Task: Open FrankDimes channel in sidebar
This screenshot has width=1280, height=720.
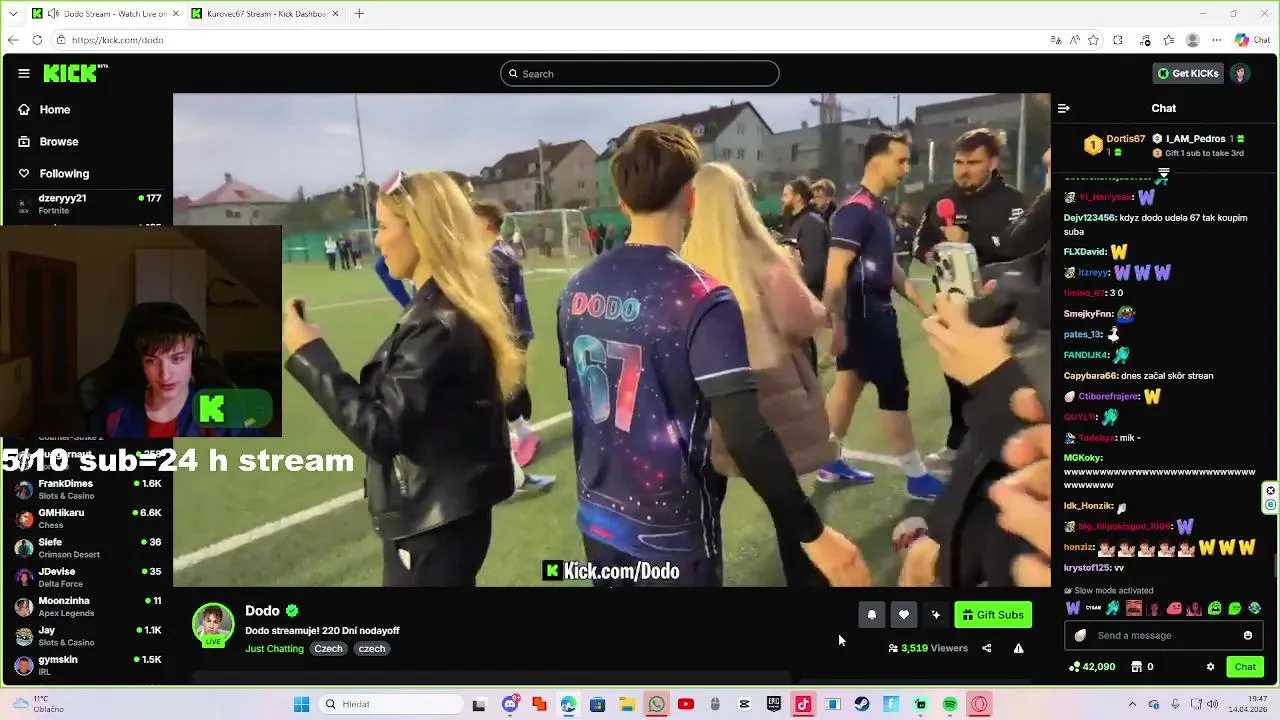Action: (88, 489)
